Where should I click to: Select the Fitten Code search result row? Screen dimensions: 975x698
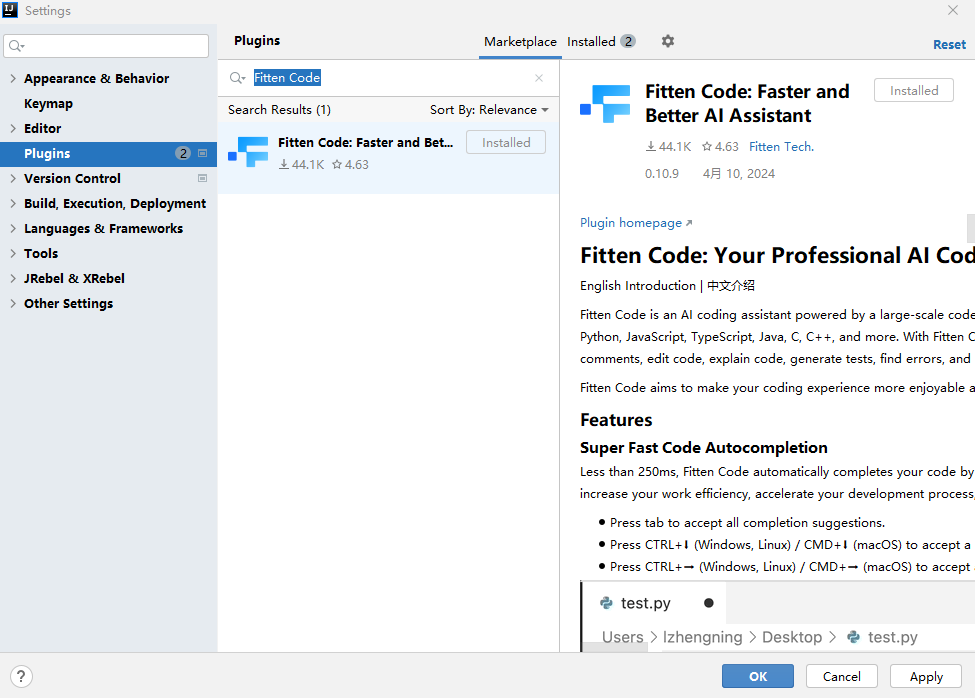[x=389, y=158]
